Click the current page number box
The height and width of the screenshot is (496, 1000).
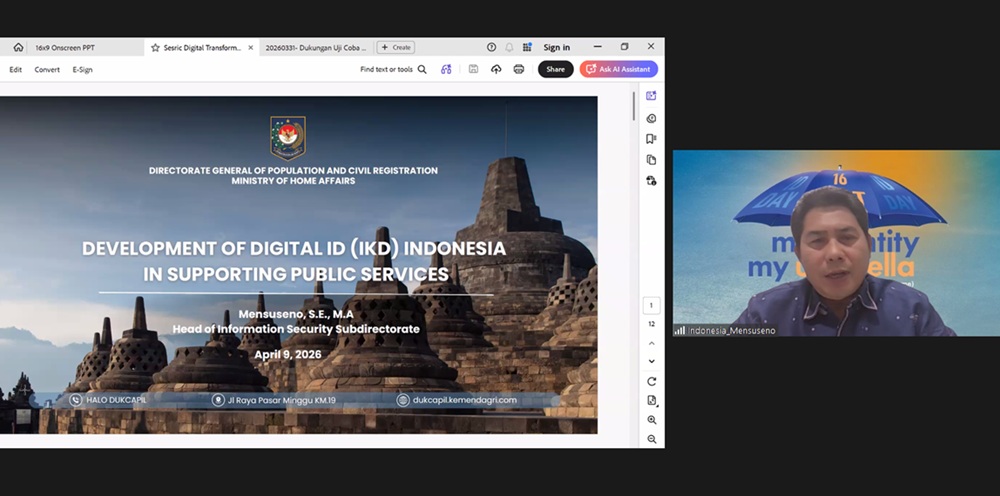coord(652,305)
